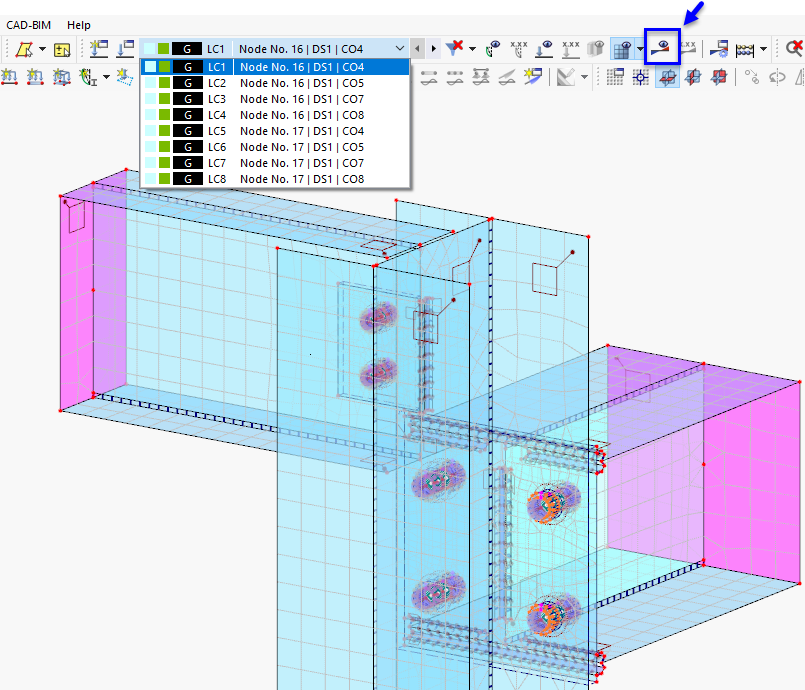Click the filter results red funnel icon
The width and height of the screenshot is (805, 690).
tap(455, 47)
